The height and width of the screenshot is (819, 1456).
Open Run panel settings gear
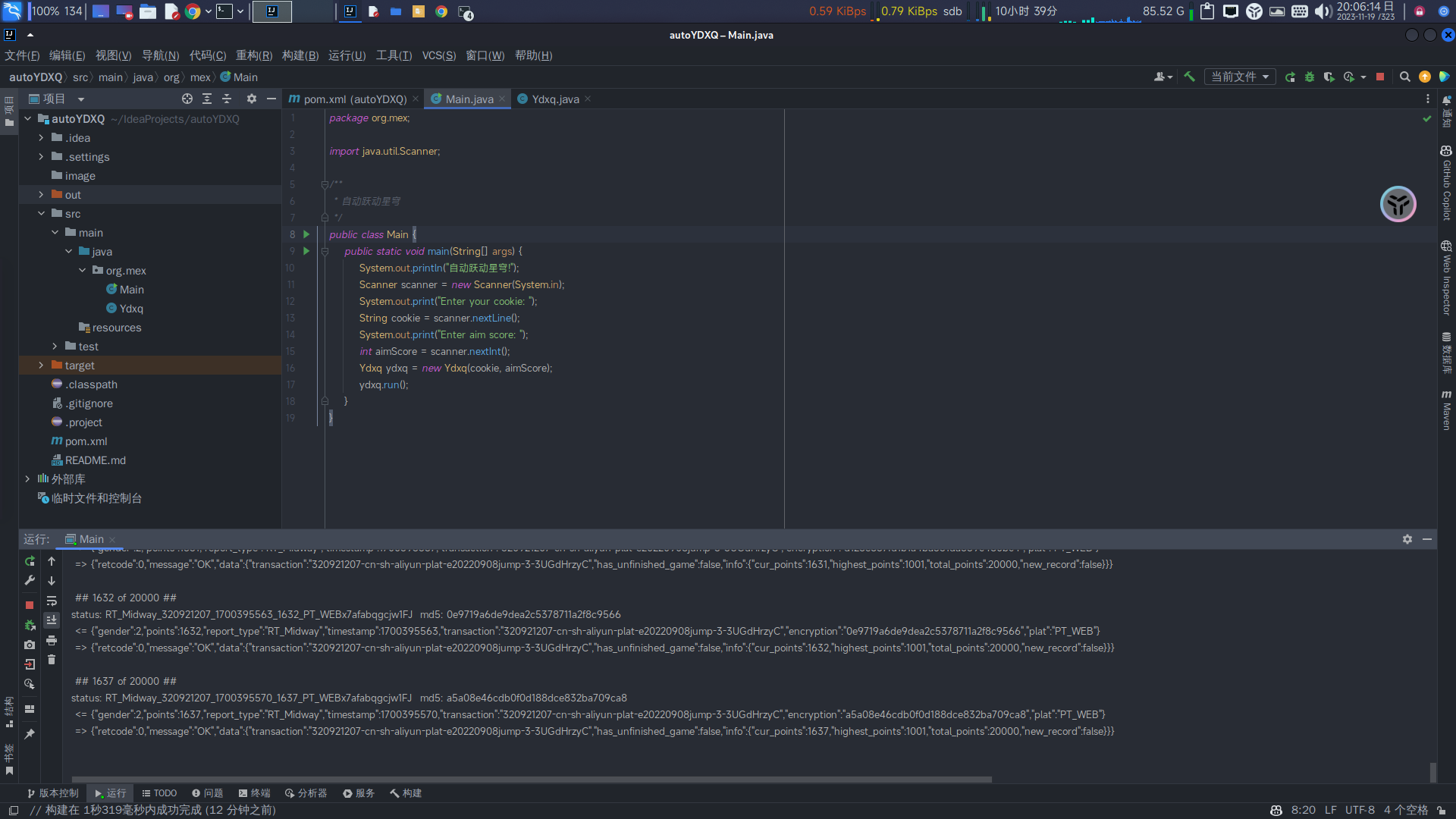(x=1407, y=539)
